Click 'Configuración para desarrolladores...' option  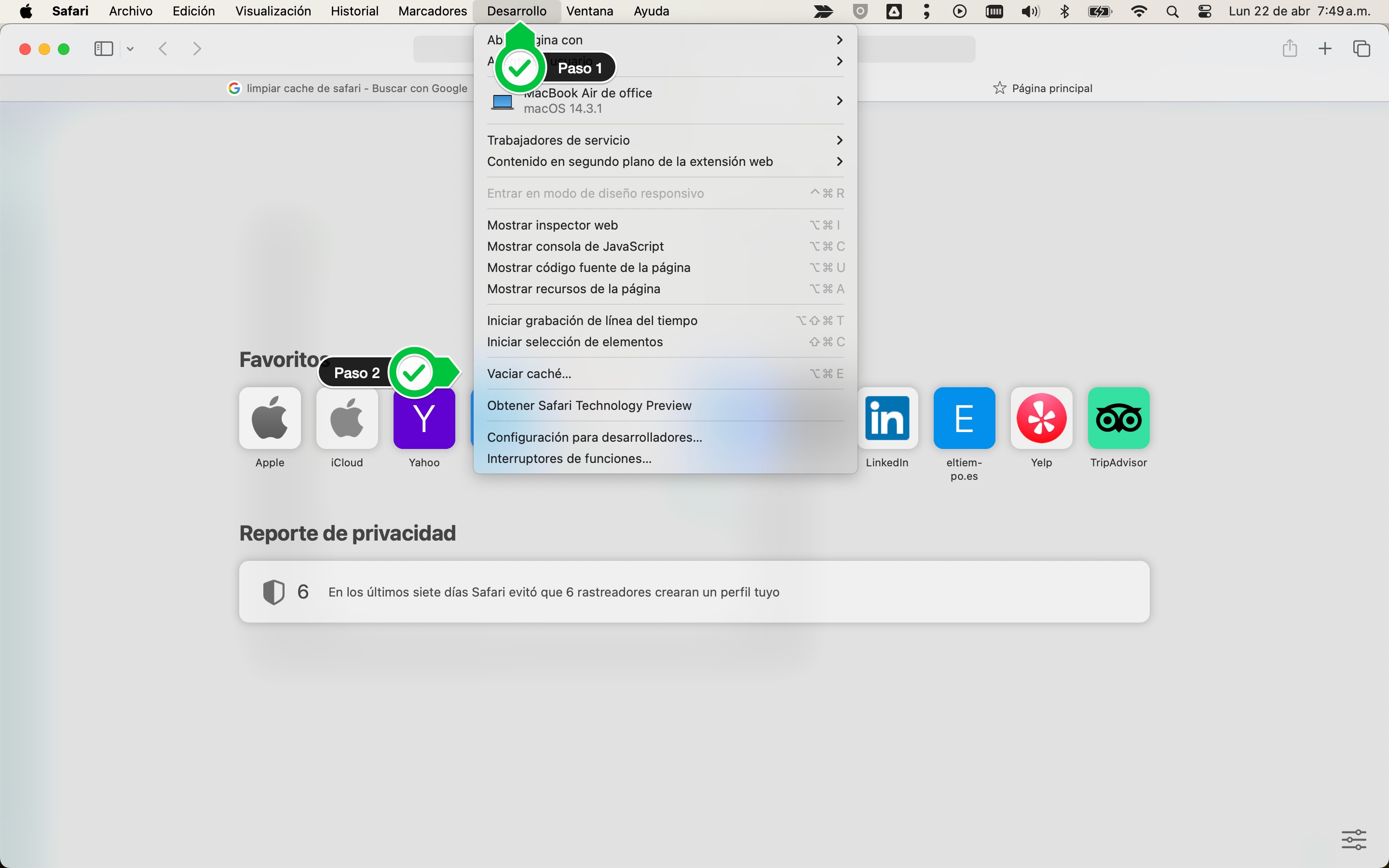[594, 437]
